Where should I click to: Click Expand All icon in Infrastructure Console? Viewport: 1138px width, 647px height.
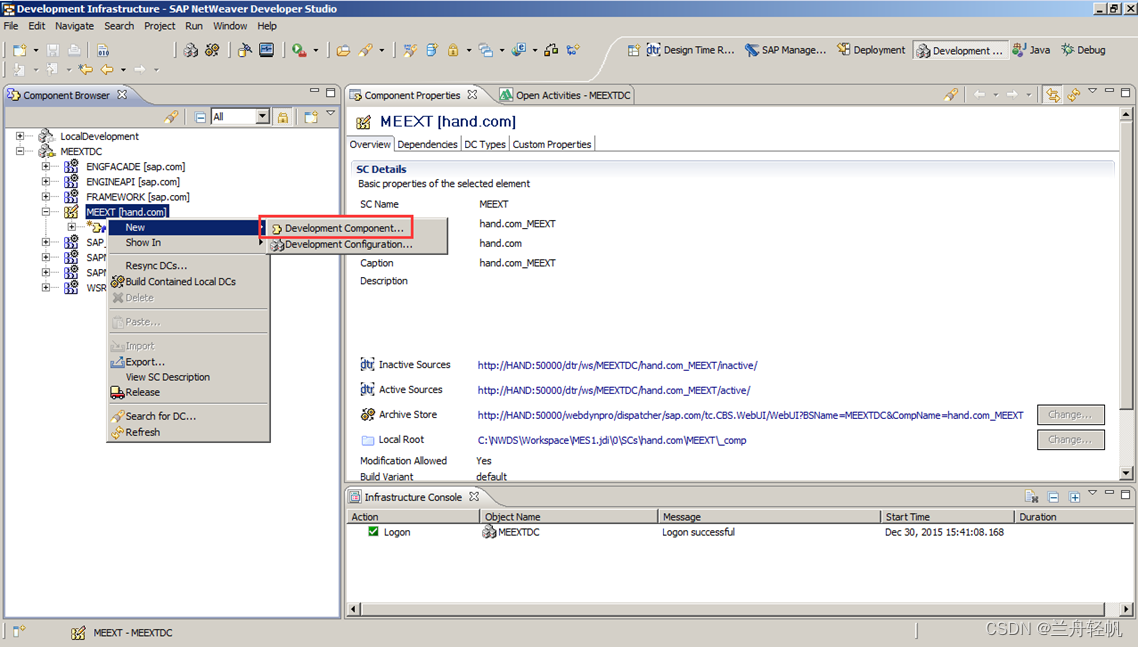coord(1074,497)
